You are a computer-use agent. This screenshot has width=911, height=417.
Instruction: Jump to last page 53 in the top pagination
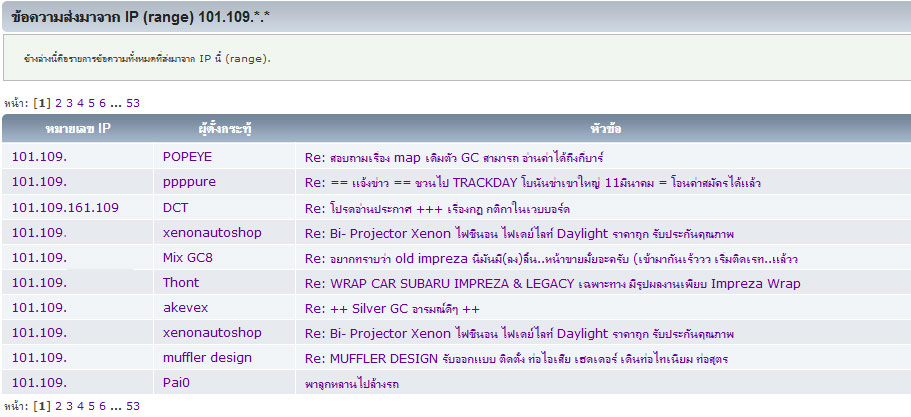[x=133, y=102]
